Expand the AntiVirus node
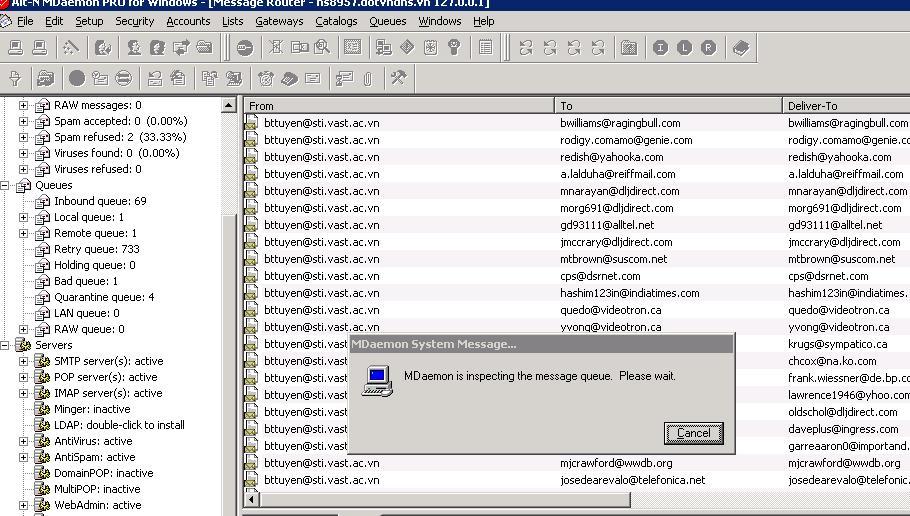Viewport: 910px width, 516px height. click(x=23, y=441)
